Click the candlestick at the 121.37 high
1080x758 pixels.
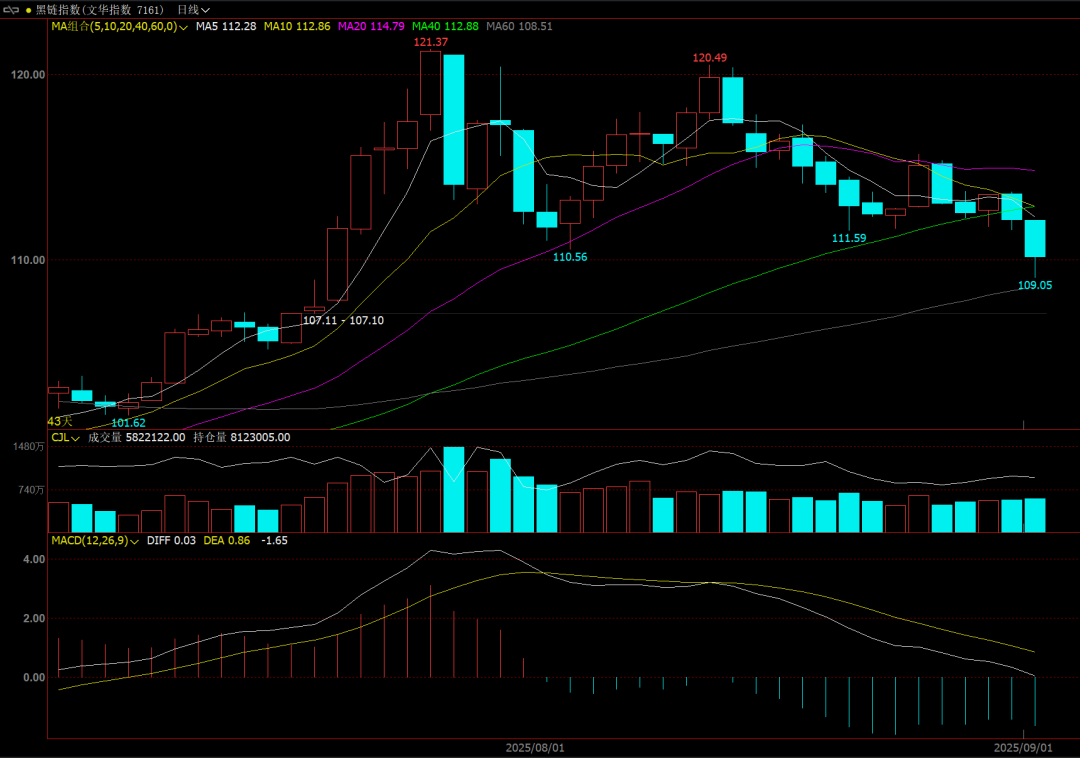pyautogui.click(x=430, y=83)
